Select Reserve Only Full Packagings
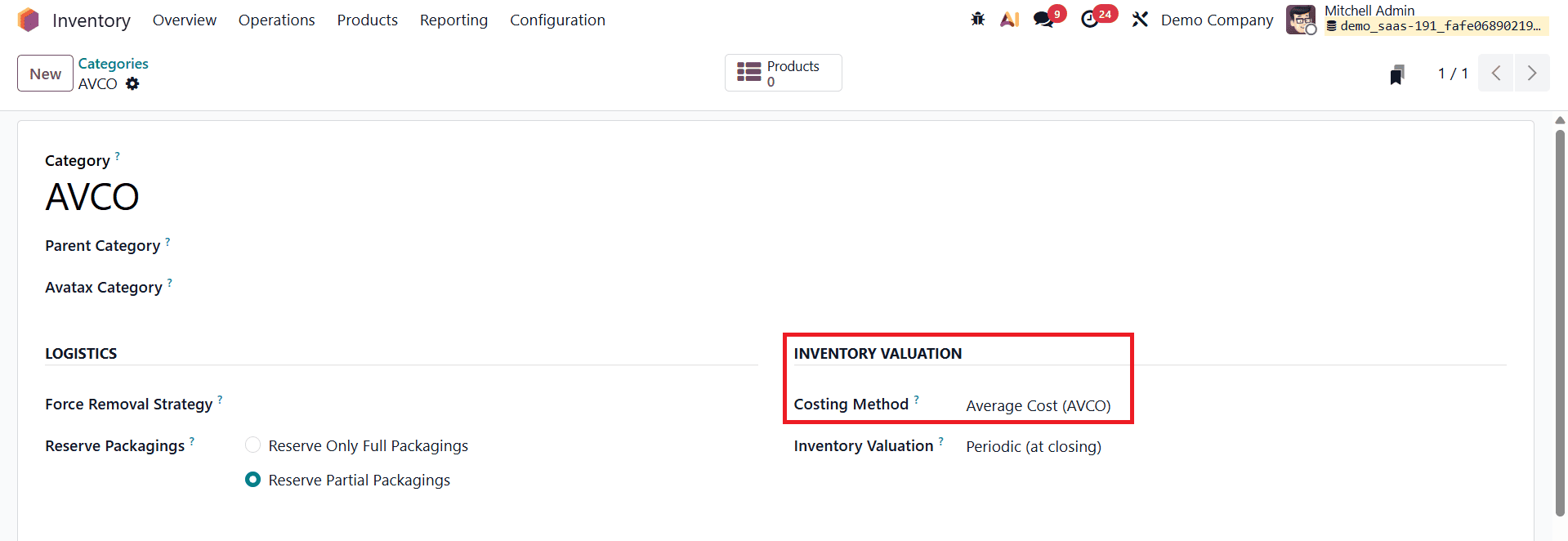This screenshot has height=541, width=1568. click(x=252, y=445)
